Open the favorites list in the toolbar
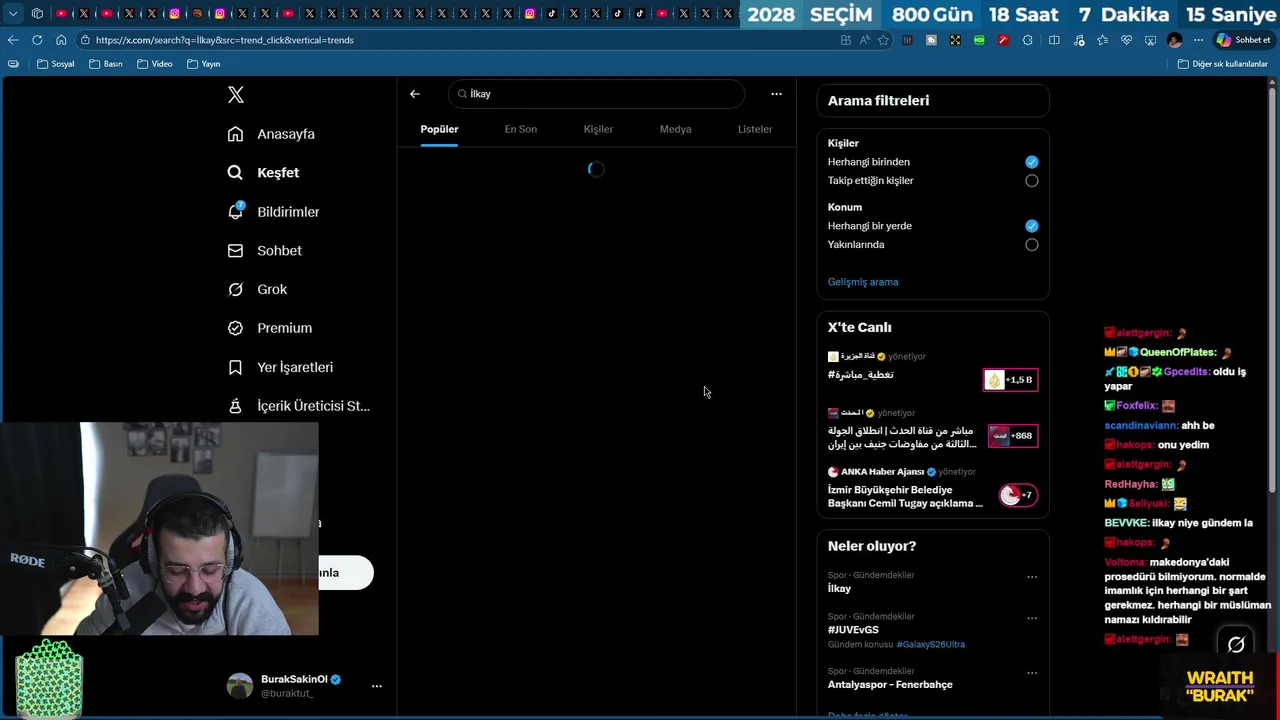The width and height of the screenshot is (1280, 720). pos(1102,40)
